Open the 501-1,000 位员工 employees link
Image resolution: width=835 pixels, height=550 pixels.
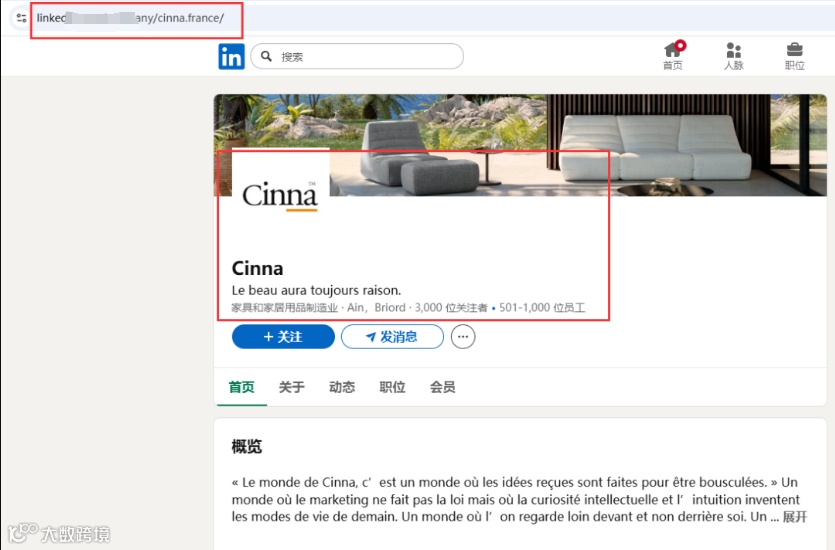(x=542, y=307)
